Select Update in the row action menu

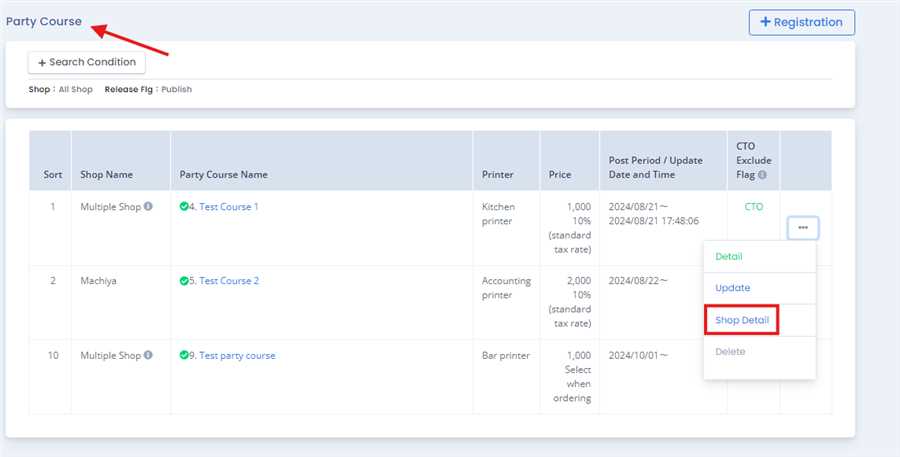[x=732, y=288]
